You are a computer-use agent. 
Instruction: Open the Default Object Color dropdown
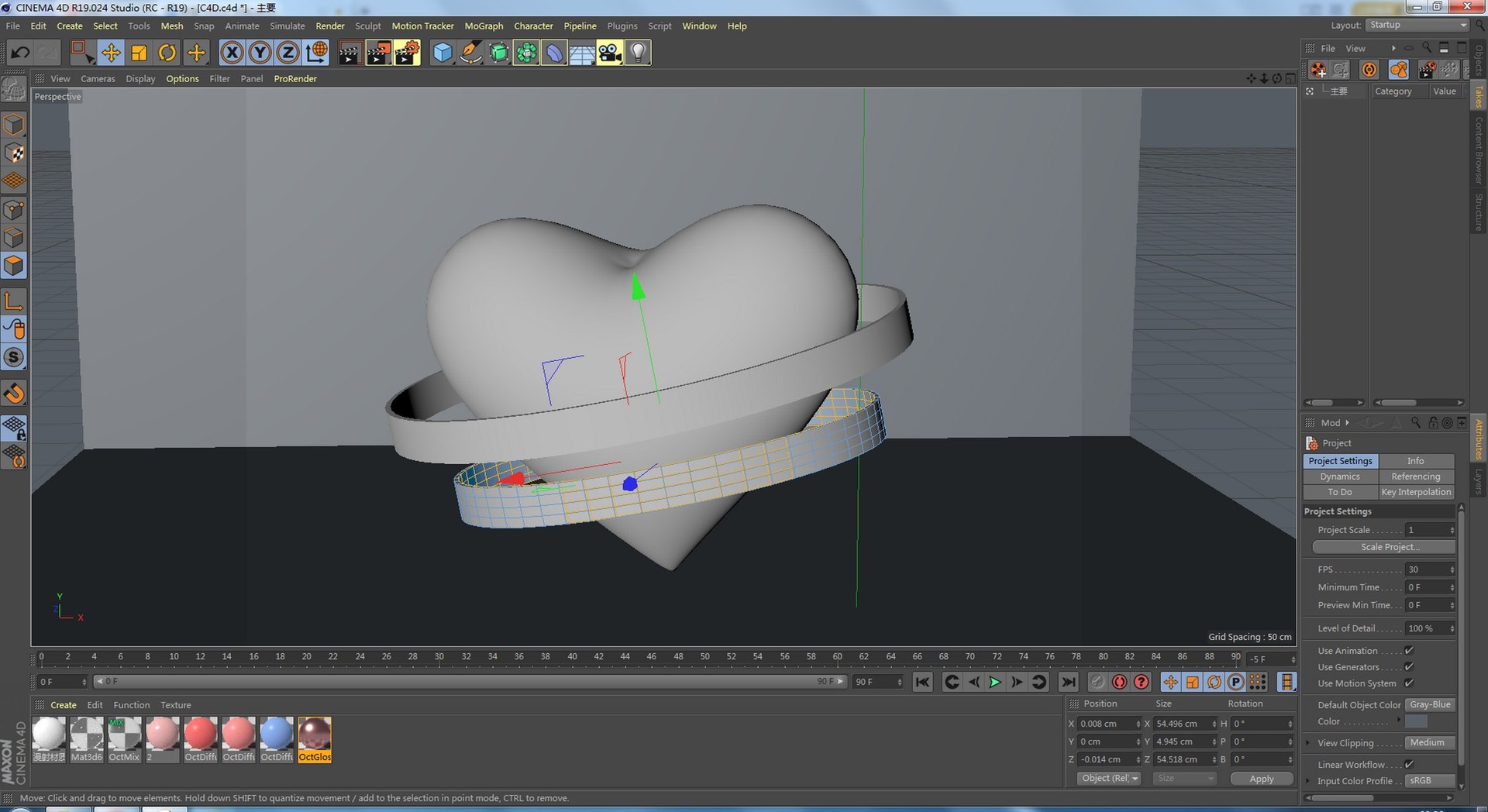point(1430,705)
